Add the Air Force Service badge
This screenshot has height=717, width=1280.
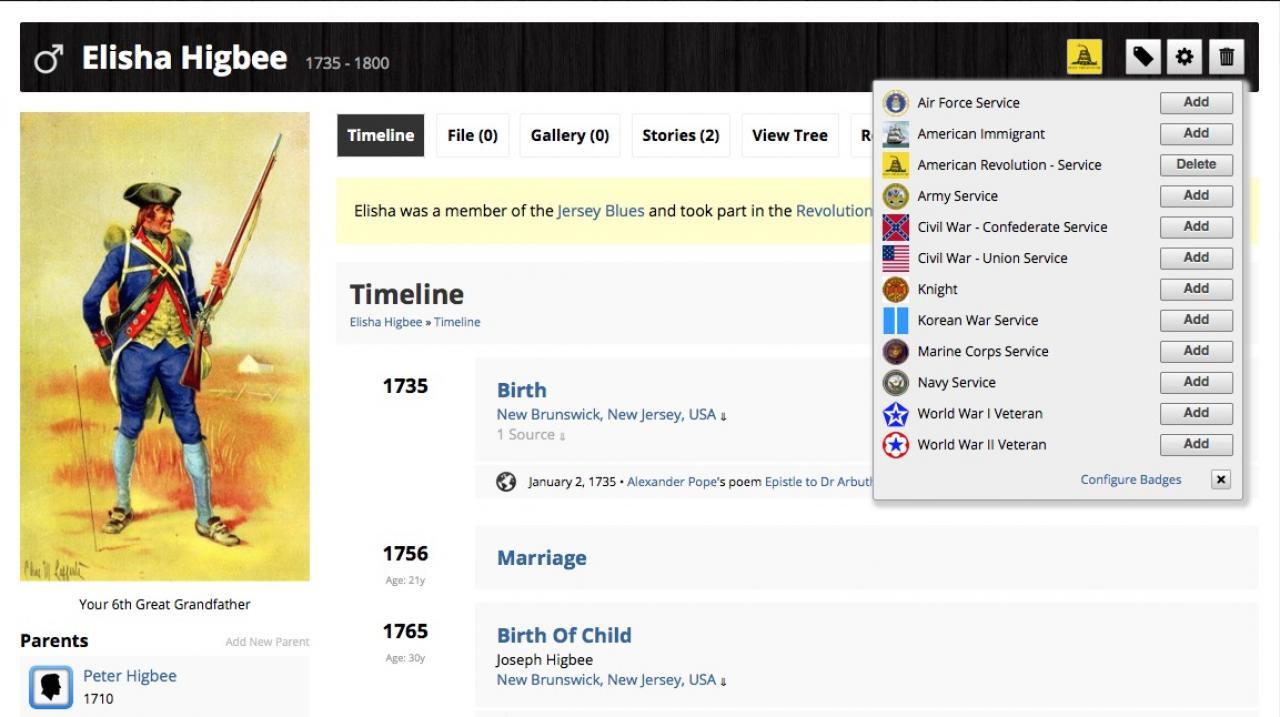[1196, 102]
